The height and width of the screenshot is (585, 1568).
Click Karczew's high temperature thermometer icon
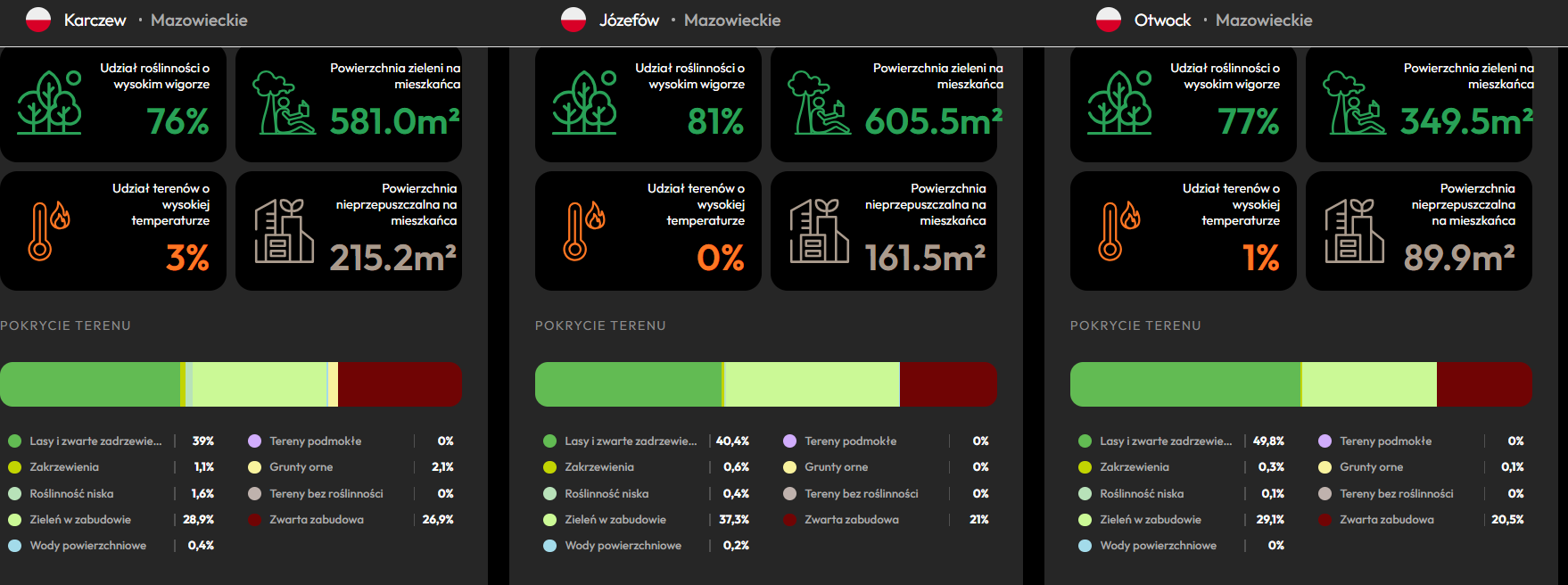(x=49, y=231)
